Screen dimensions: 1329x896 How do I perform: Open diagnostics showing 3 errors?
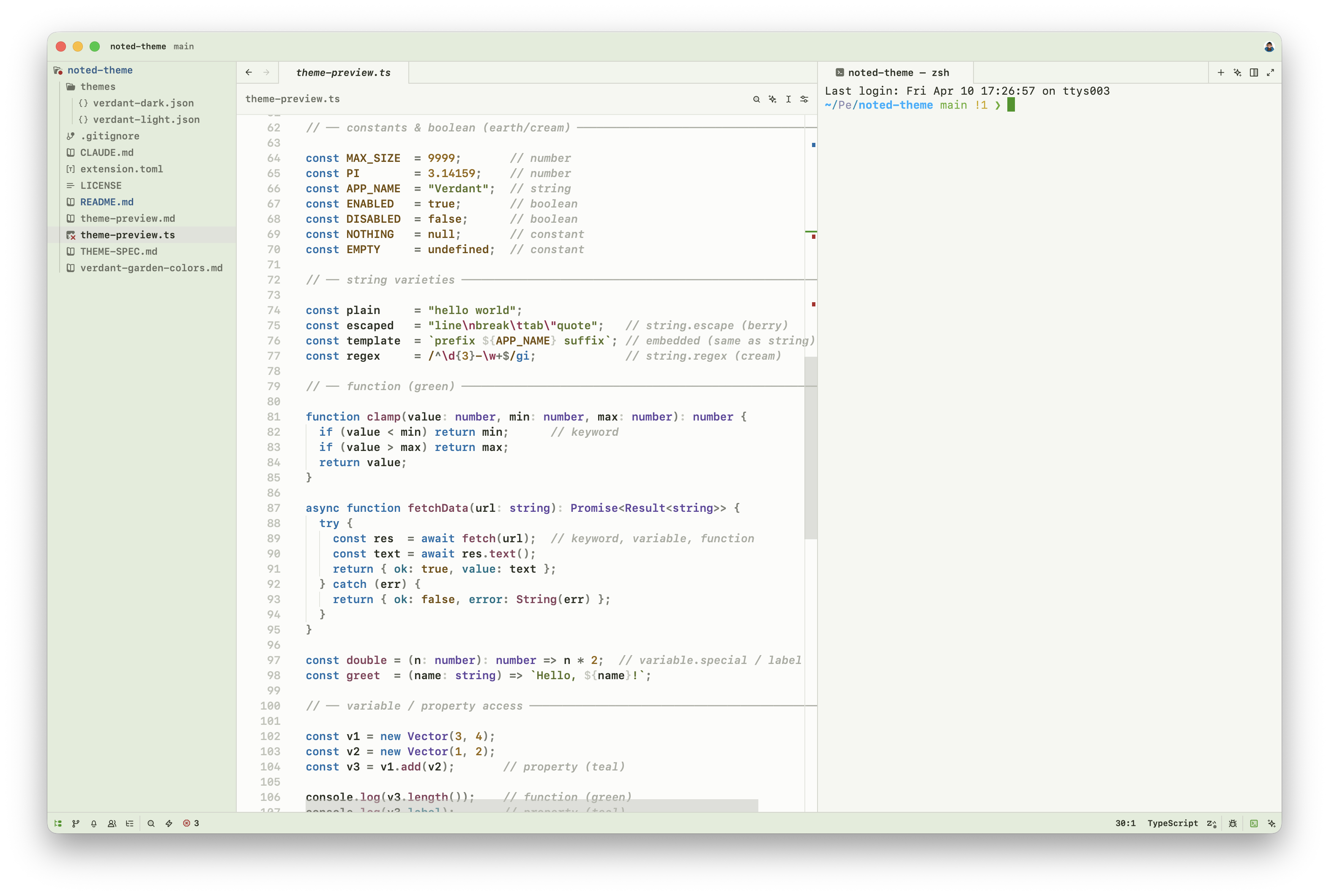[191, 823]
